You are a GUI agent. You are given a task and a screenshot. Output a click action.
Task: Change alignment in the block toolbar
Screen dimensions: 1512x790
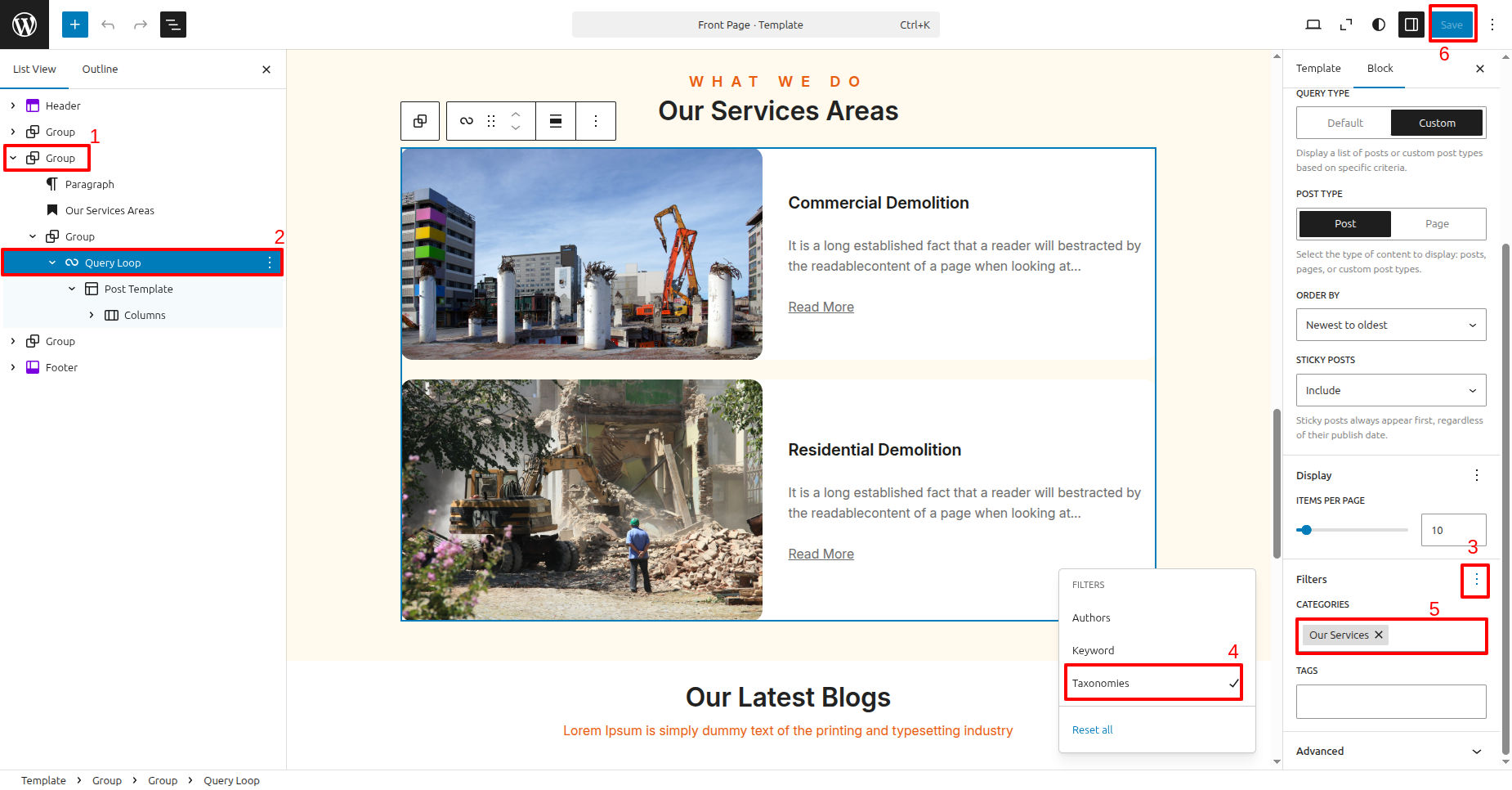coord(556,121)
